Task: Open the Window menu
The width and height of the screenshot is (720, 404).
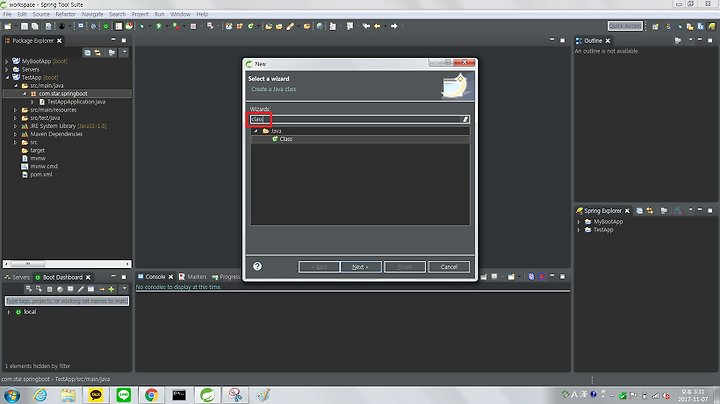Action: [x=180, y=14]
